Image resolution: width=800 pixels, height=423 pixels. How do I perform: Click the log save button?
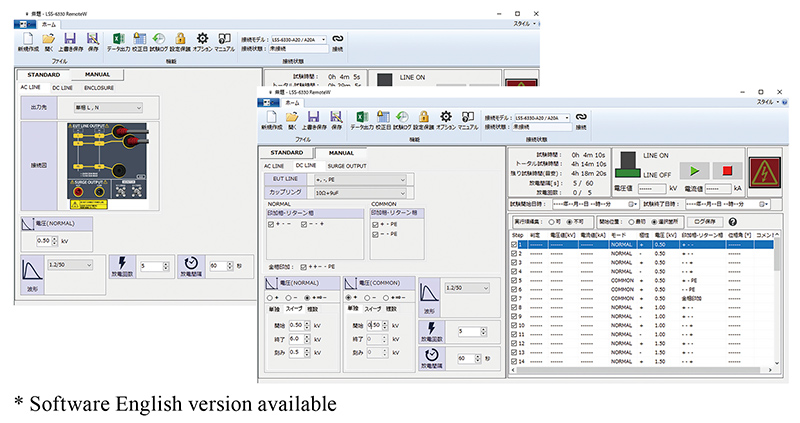coord(705,221)
